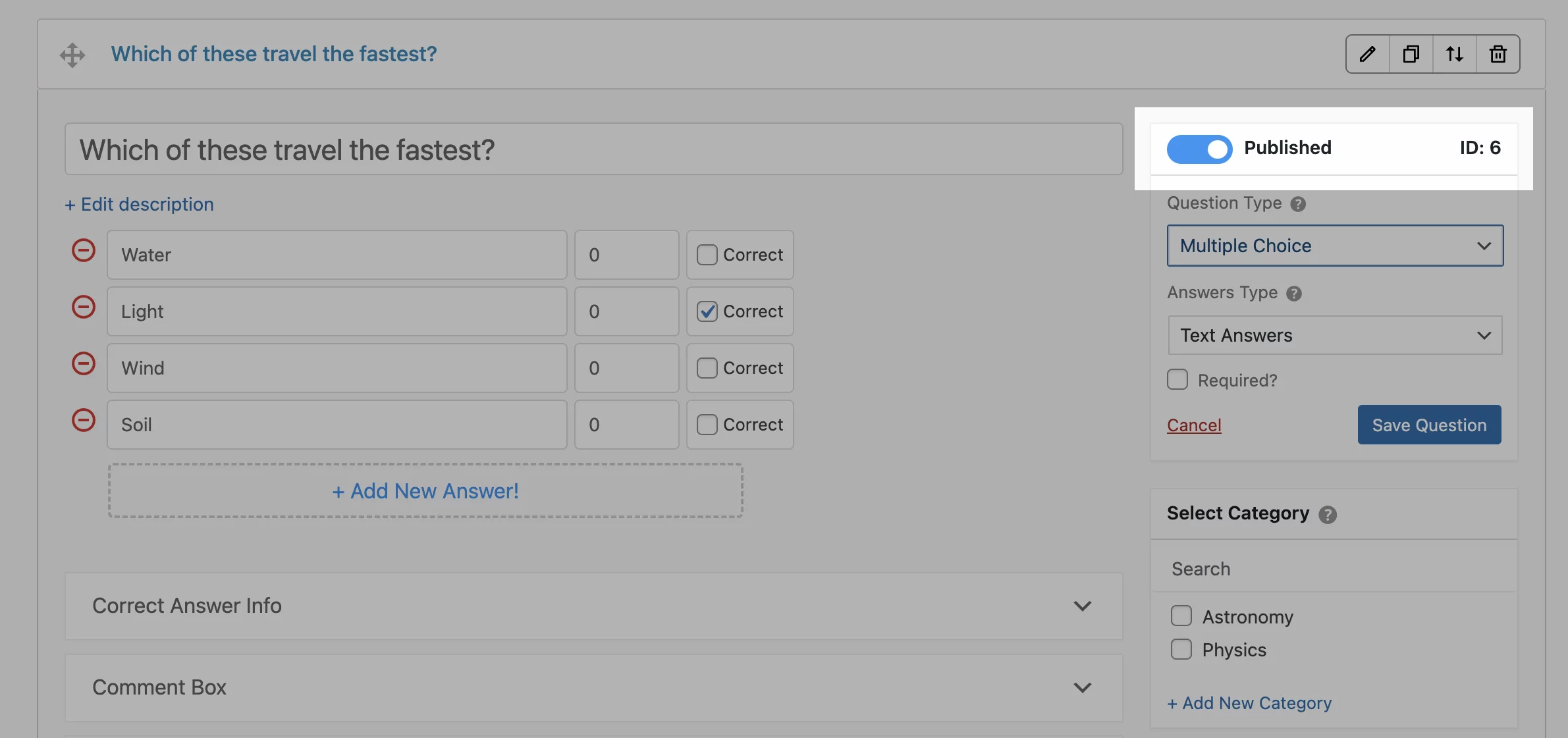Select the Astronomy category checkbox

point(1182,615)
